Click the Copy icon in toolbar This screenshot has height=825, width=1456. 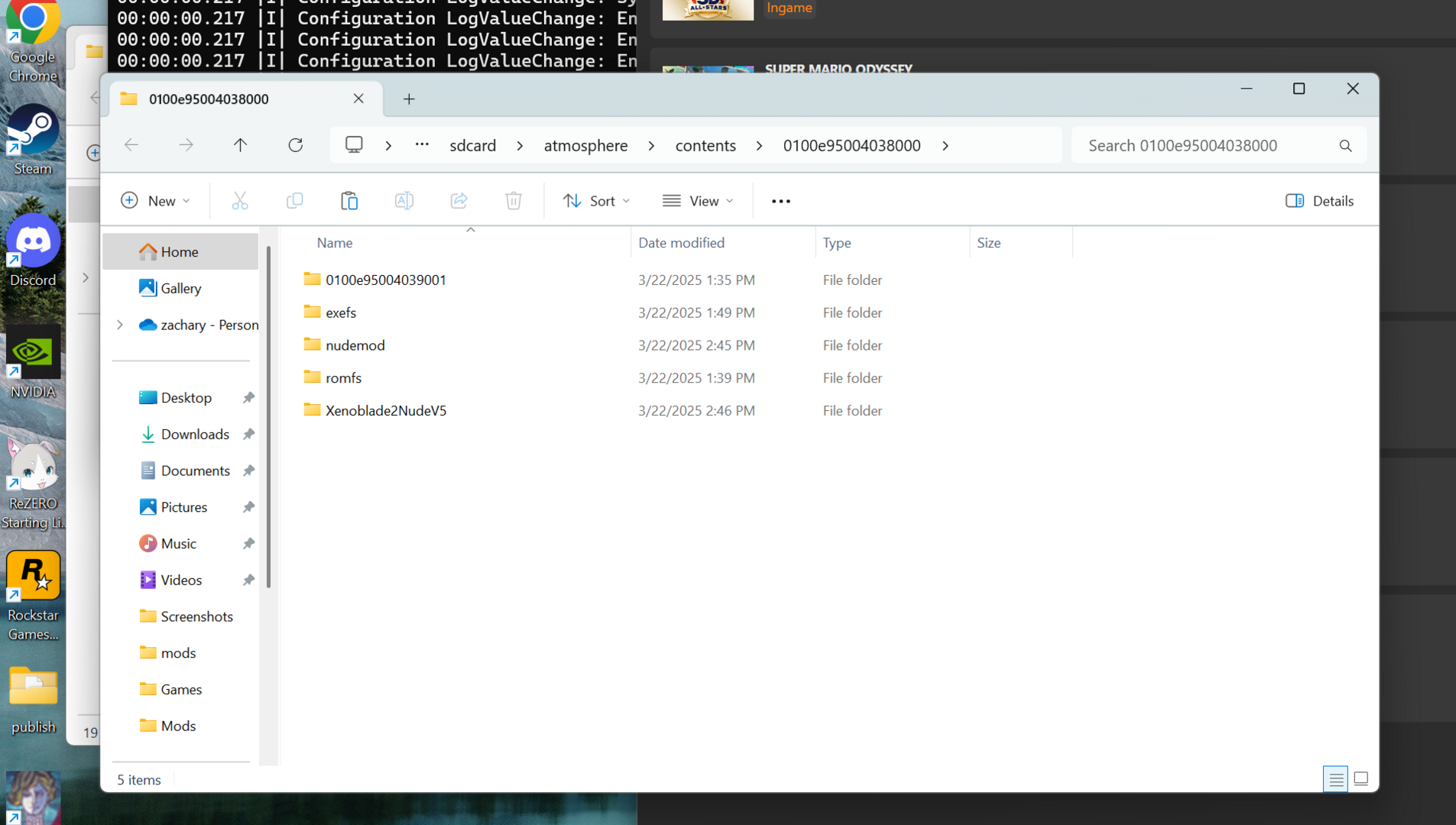tap(294, 201)
